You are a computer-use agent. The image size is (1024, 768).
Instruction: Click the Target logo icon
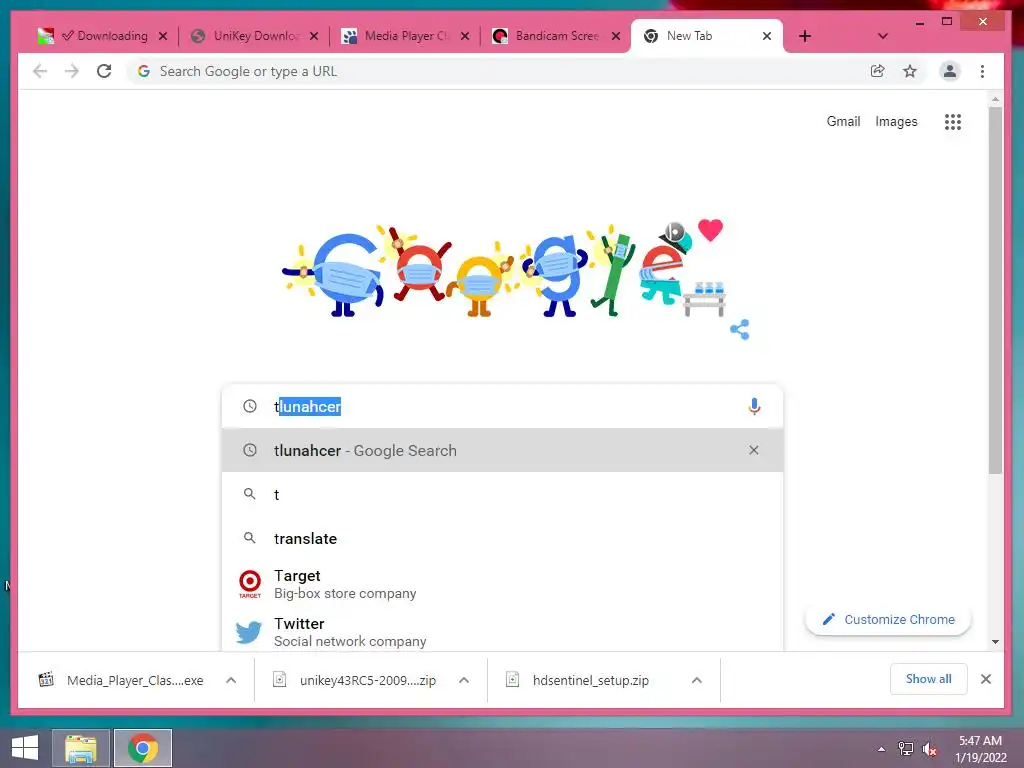coord(249,584)
